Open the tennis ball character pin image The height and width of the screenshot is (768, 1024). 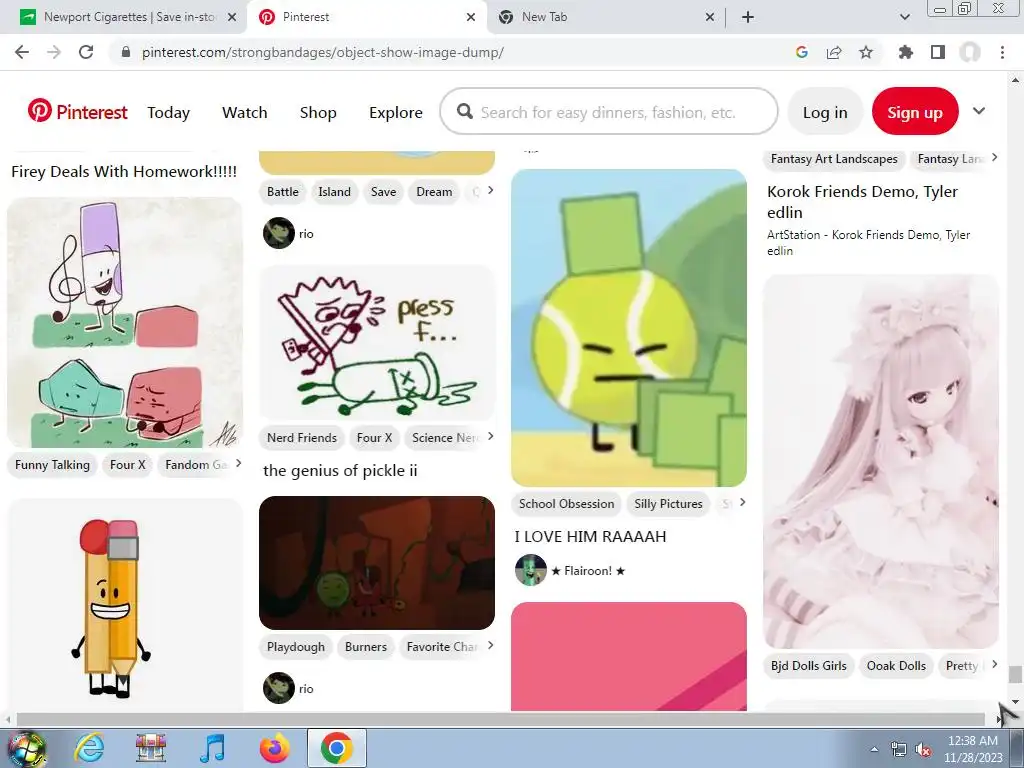pos(629,328)
